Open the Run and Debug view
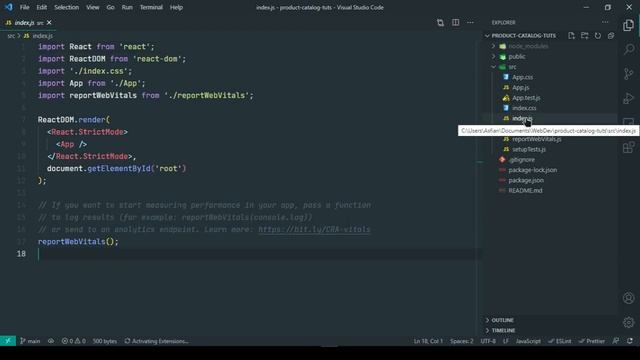The image size is (640, 360). pos(629,98)
